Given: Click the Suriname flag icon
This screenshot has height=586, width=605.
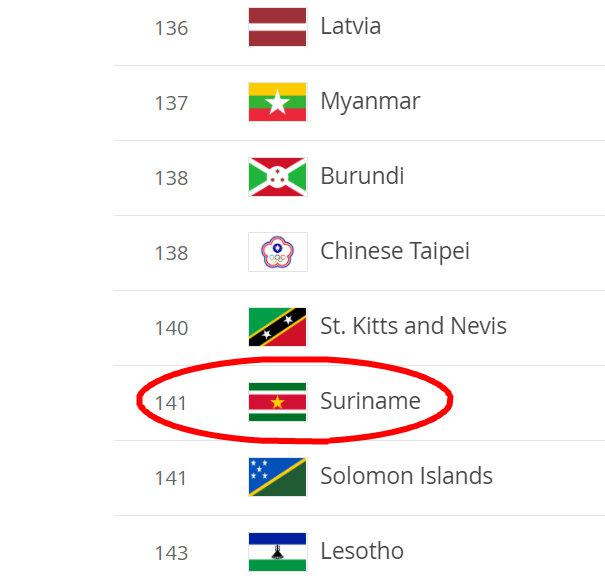Looking at the screenshot, I should [x=277, y=402].
